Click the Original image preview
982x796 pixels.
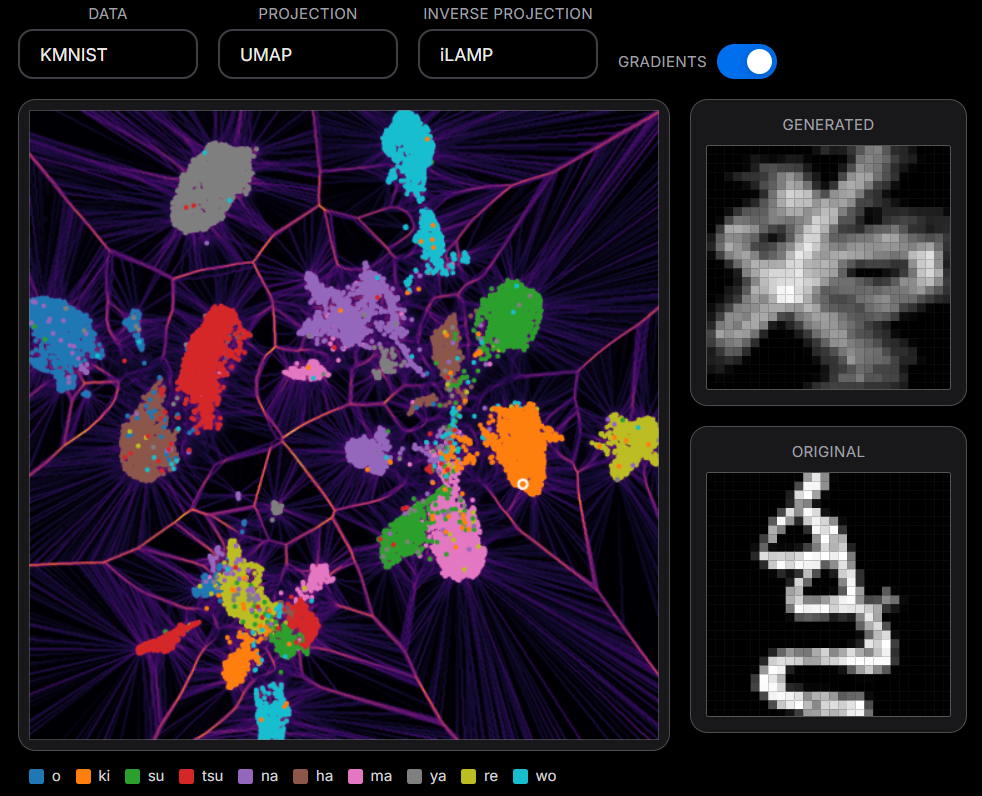(x=828, y=594)
